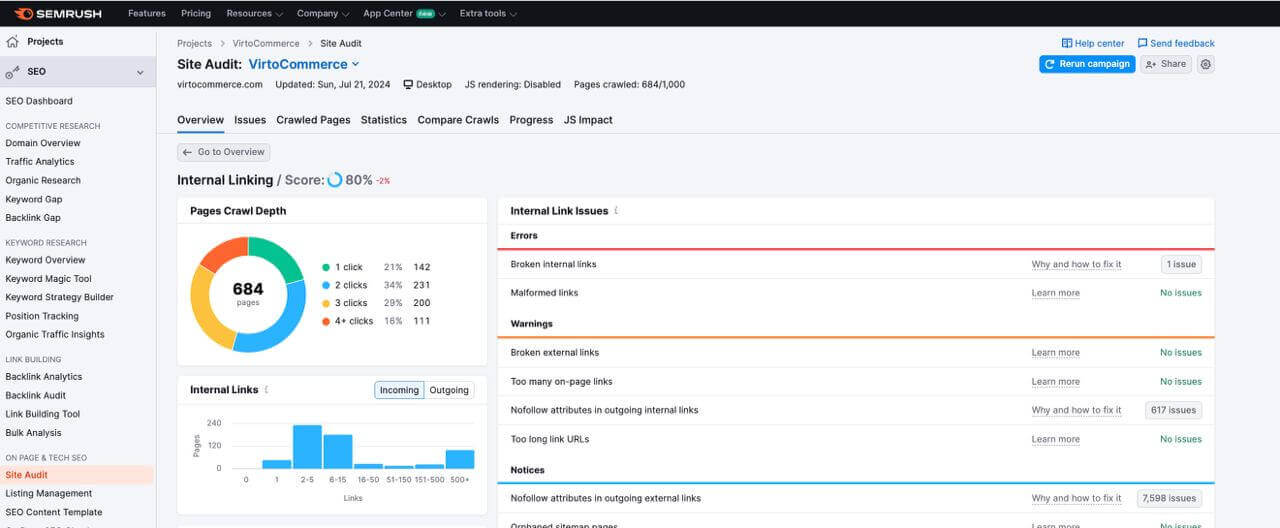
Task: Click Learn more for Broken external links
Action: [x=1056, y=353]
